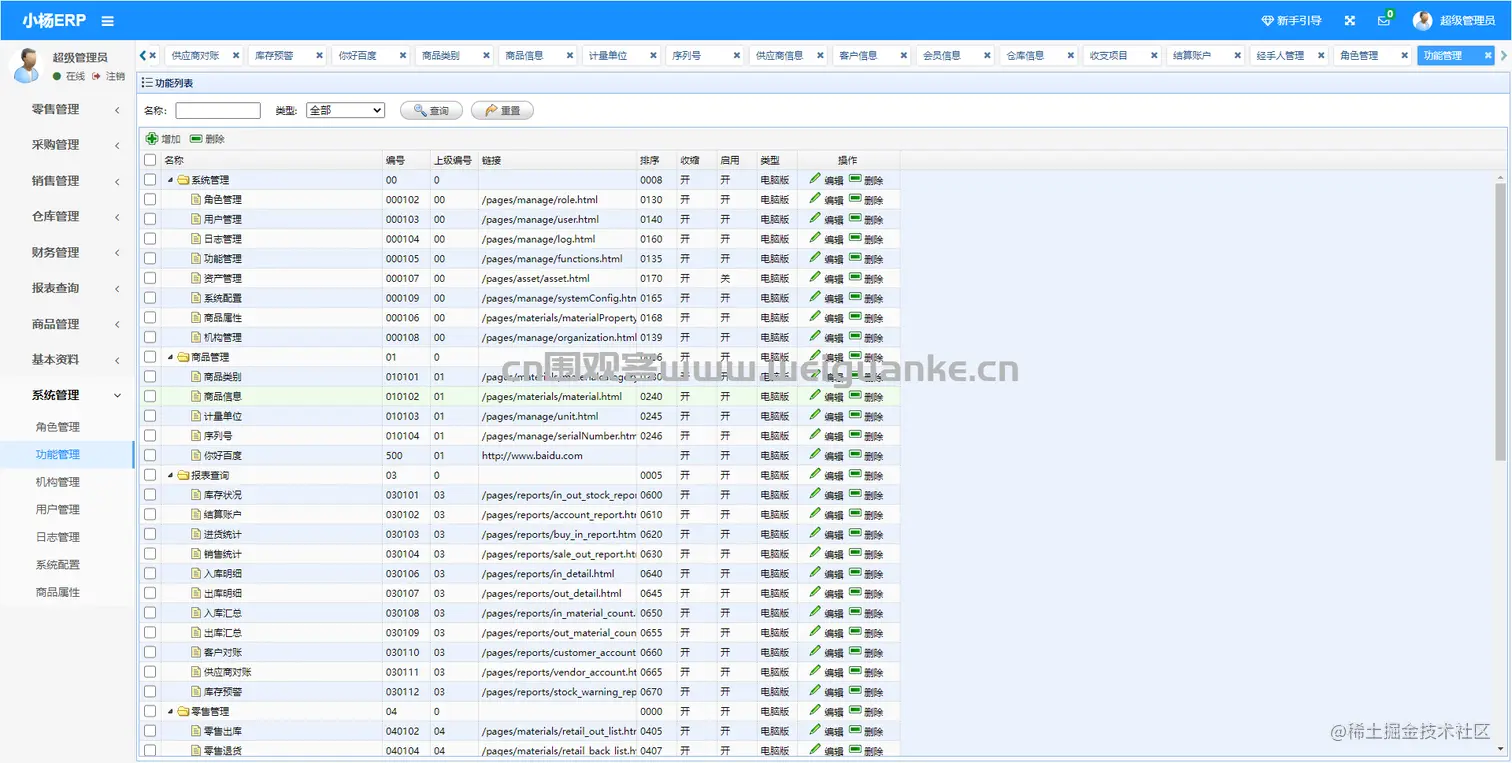Screen dimensions: 1512x763
Task: Check the 零售退货 row checkbox
Action: click(x=150, y=750)
